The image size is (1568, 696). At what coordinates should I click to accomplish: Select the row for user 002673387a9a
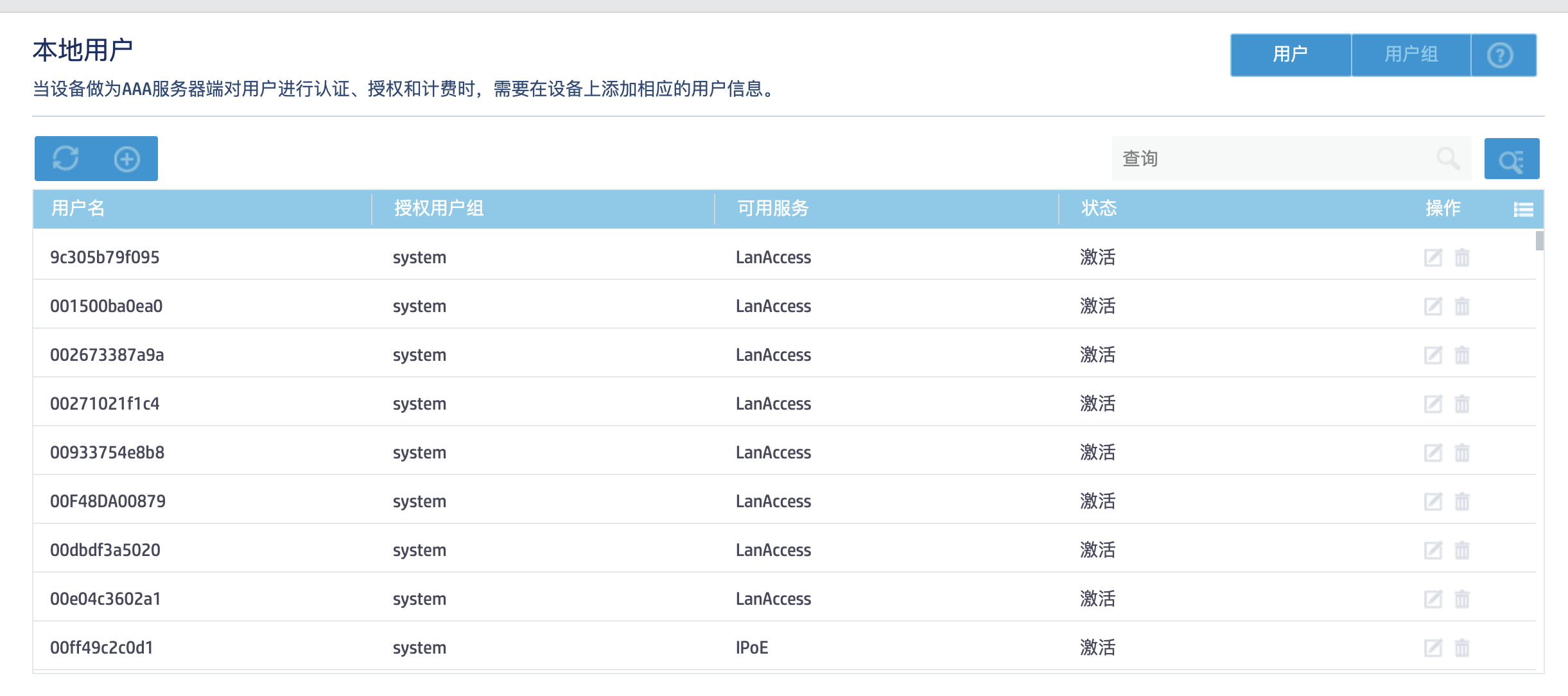click(x=107, y=355)
